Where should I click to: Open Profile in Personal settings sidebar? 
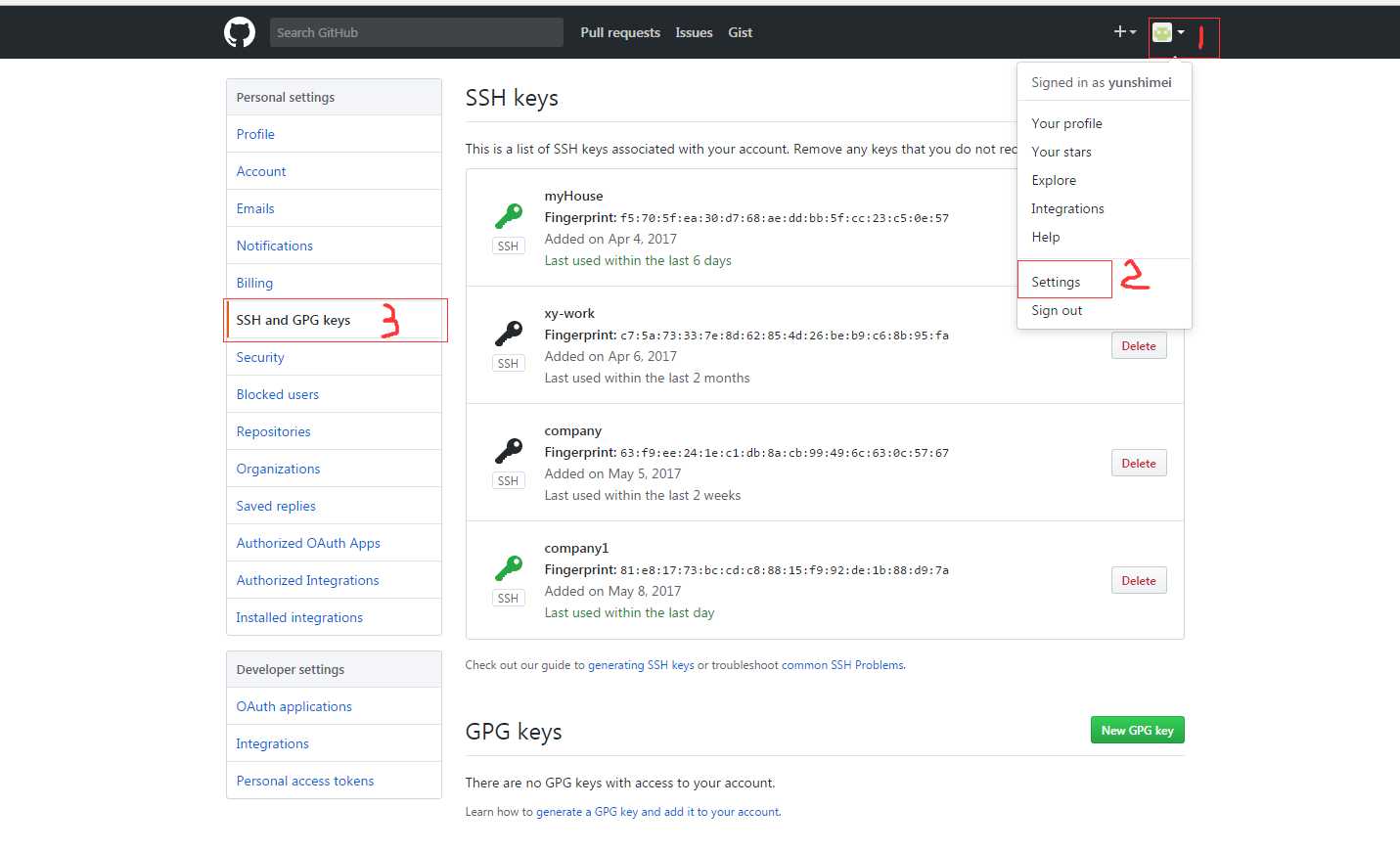[334, 134]
